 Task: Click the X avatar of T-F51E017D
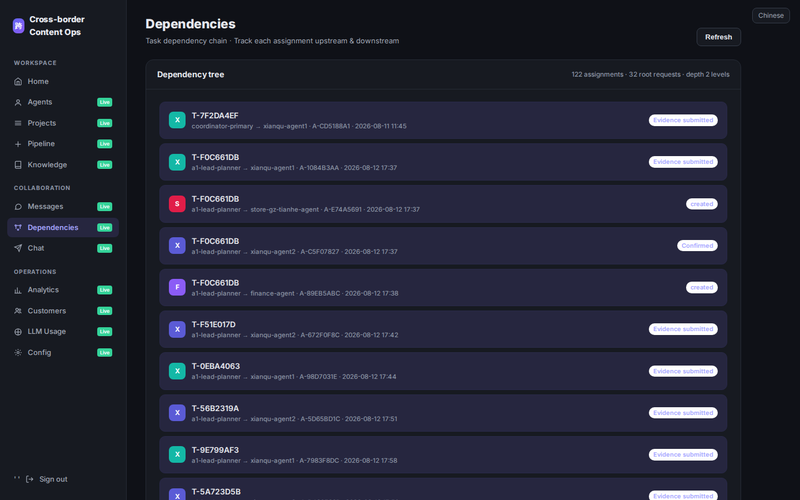177,329
